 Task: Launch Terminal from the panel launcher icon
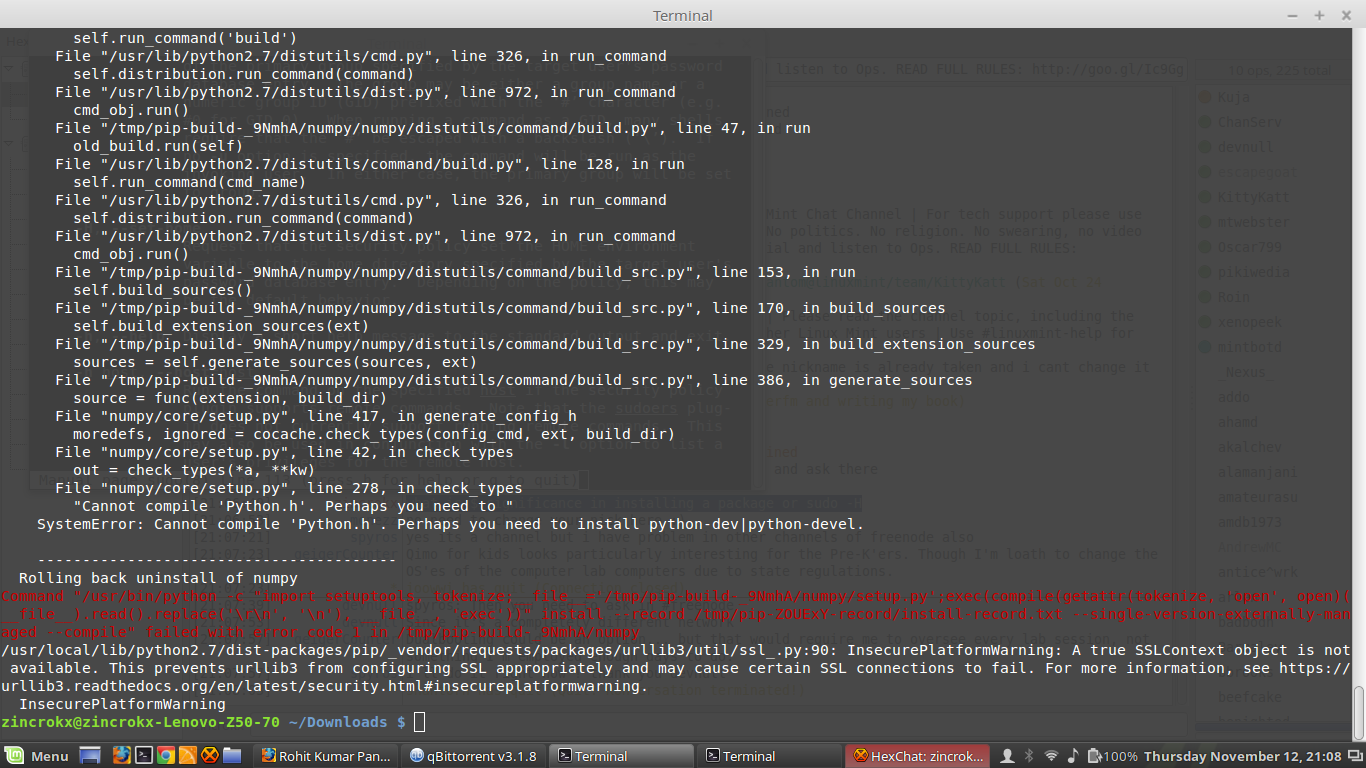coord(143,756)
